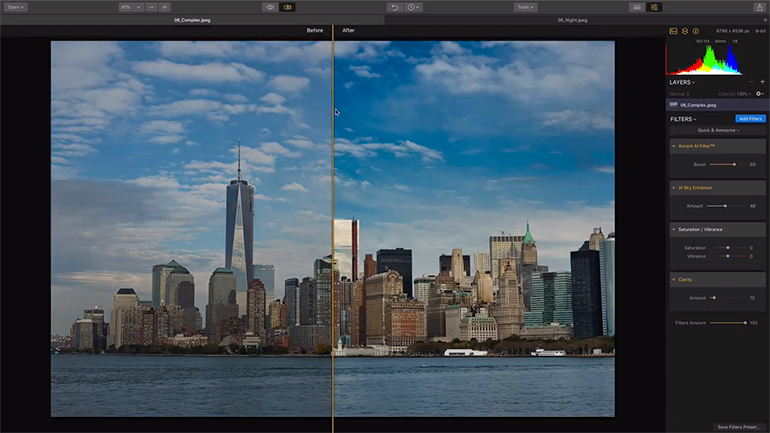Open the layer settings gear menu
770x433 pixels.
759,93
